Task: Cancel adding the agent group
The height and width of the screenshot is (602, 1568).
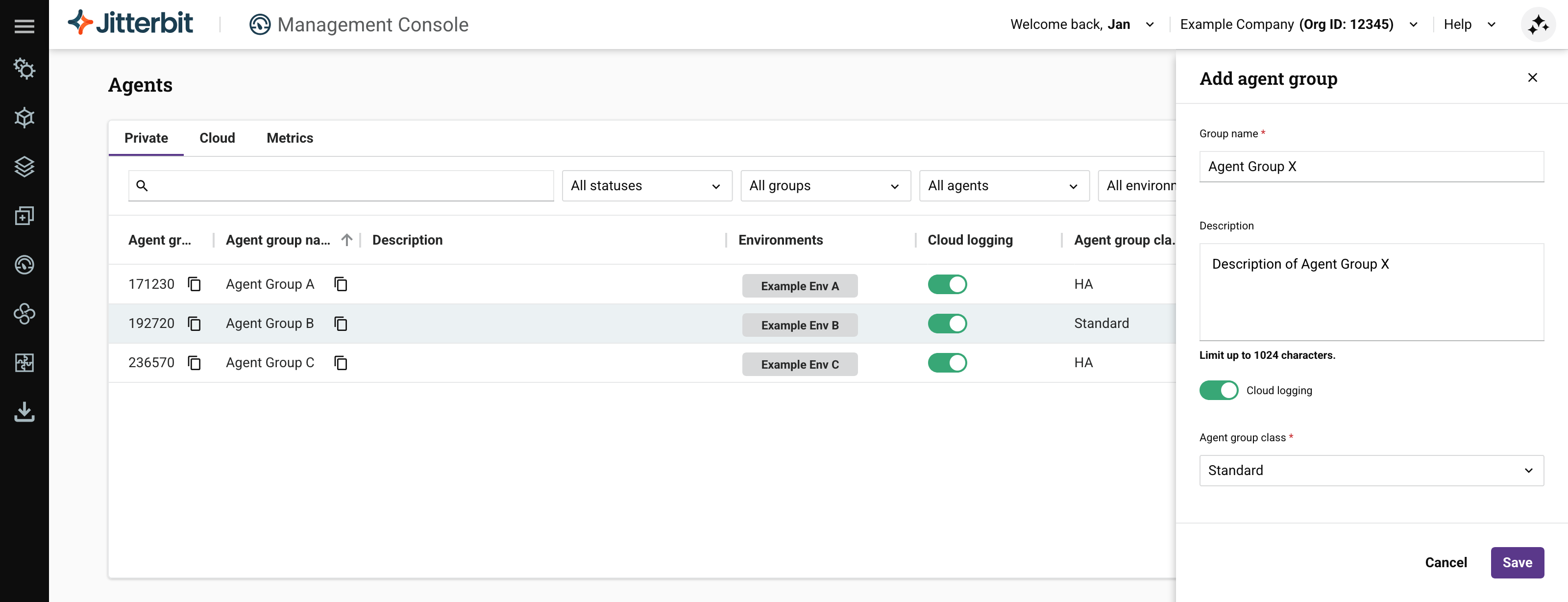Action: [1445, 562]
